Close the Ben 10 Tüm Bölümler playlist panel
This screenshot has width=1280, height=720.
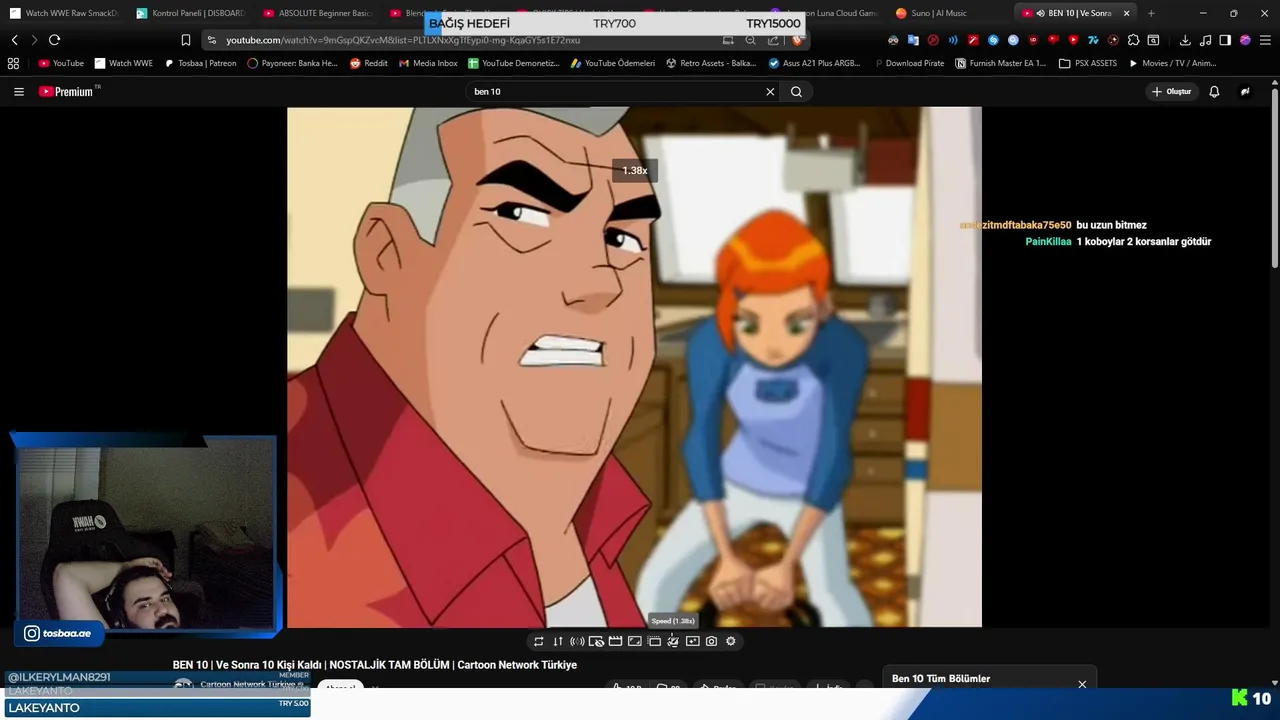pos(1082,684)
